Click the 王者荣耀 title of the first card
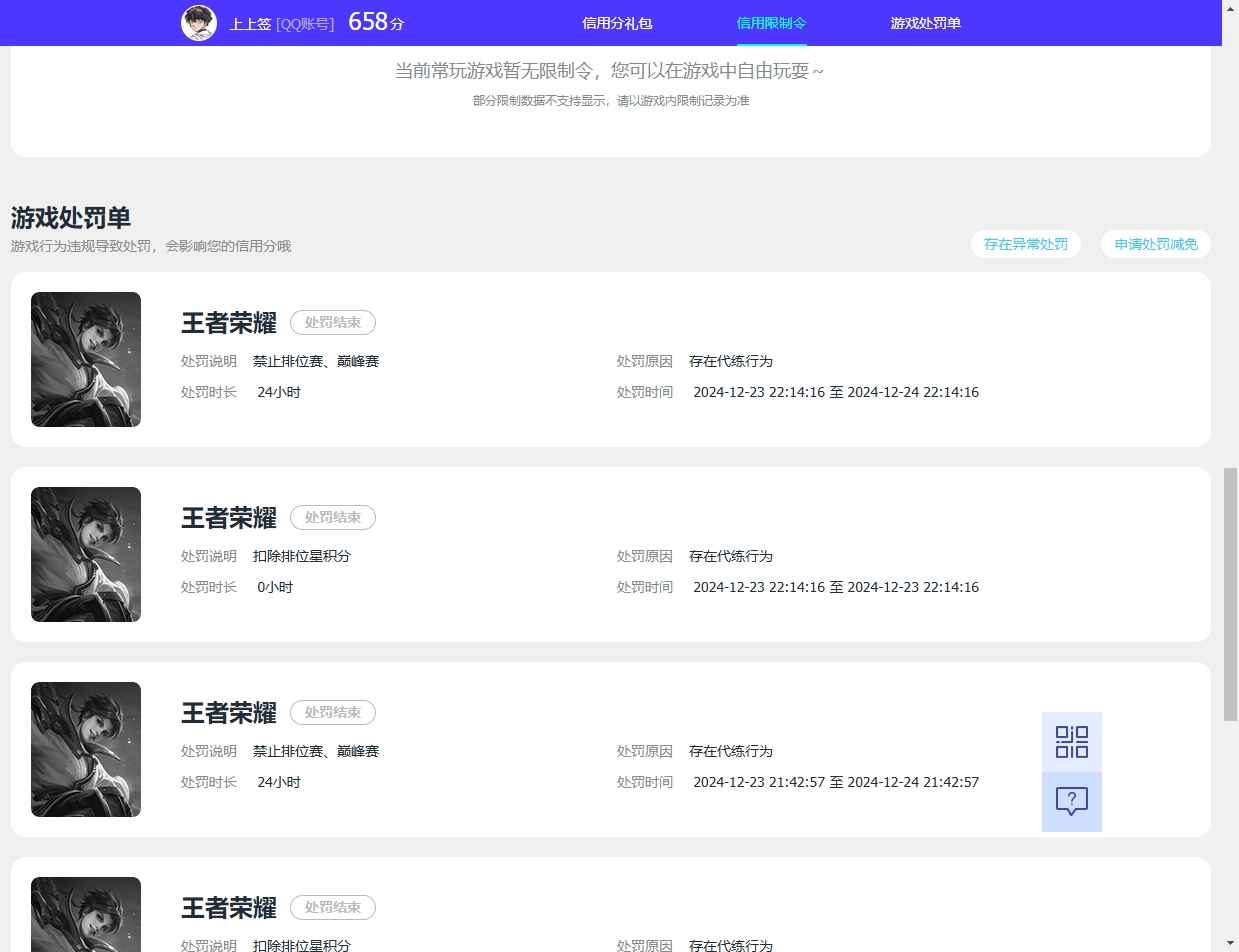1239x952 pixels. [x=229, y=323]
